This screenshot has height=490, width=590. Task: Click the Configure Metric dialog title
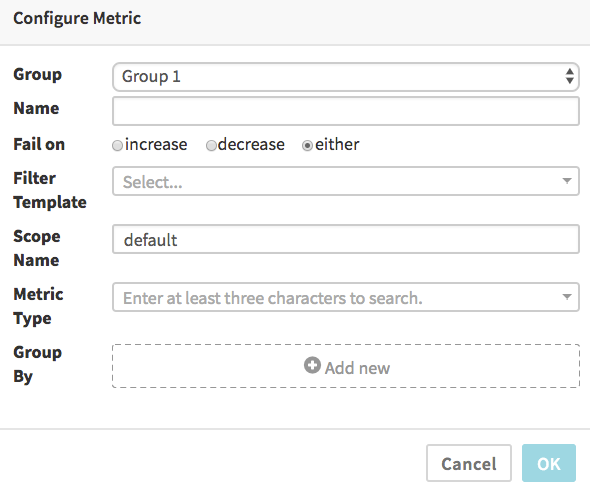point(77,18)
